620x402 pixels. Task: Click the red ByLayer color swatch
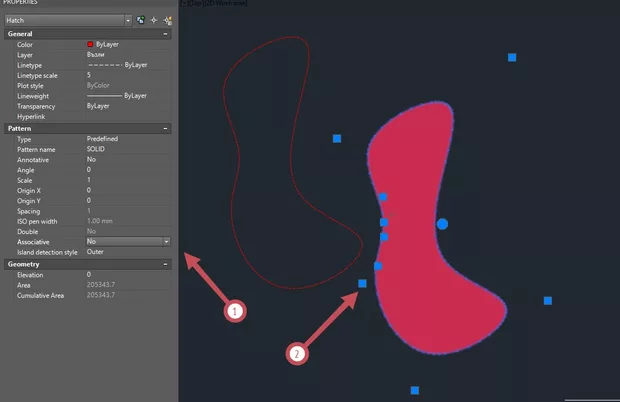(91, 45)
